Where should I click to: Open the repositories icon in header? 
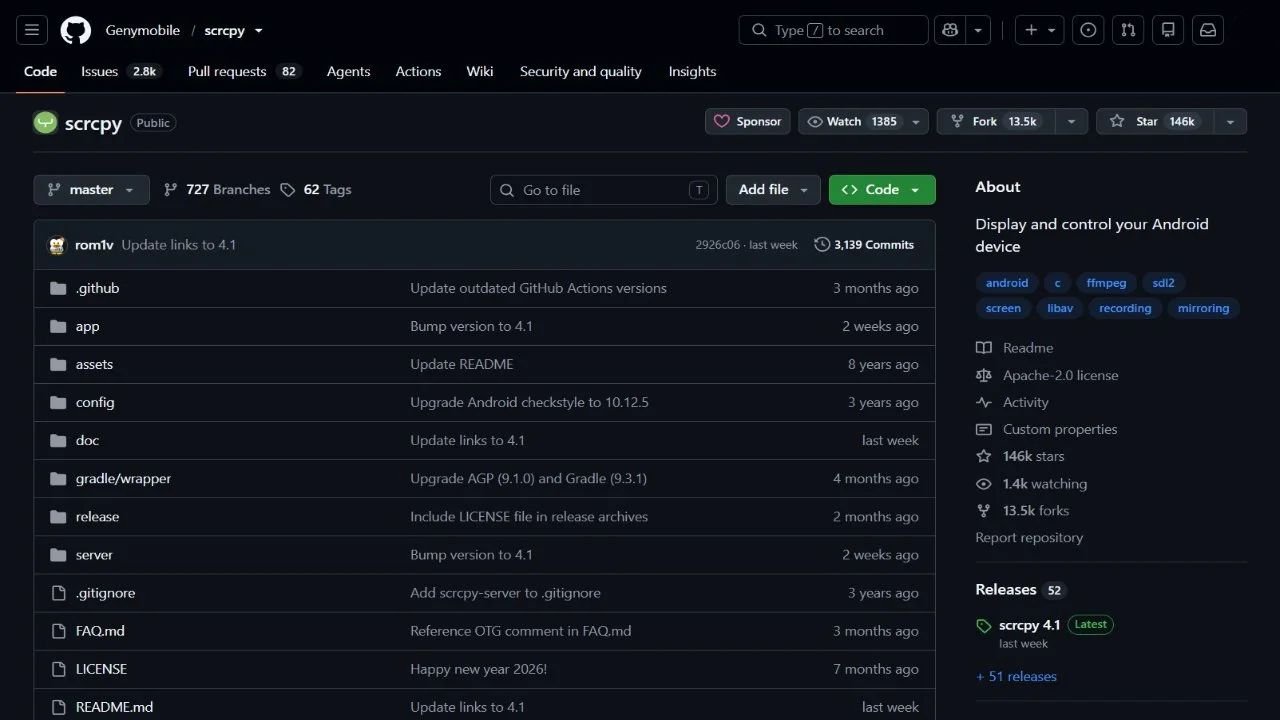coord(1168,30)
